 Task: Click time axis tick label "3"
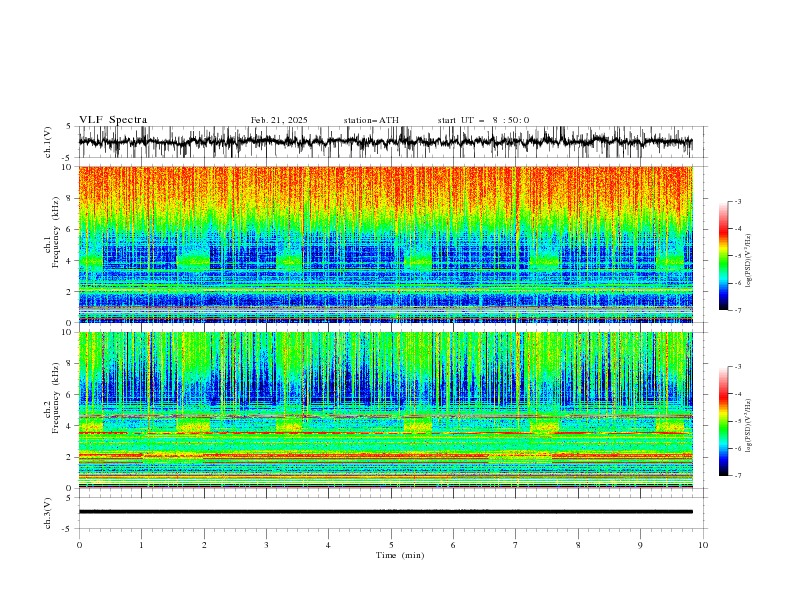tap(266, 545)
